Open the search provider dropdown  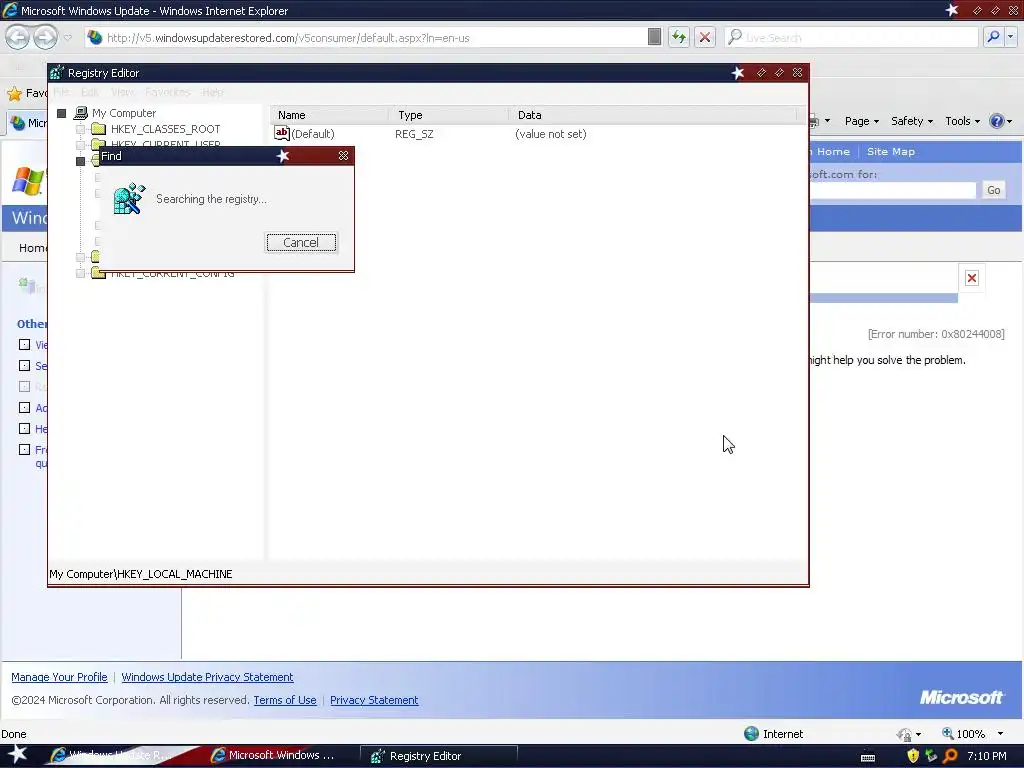pos(1011,37)
